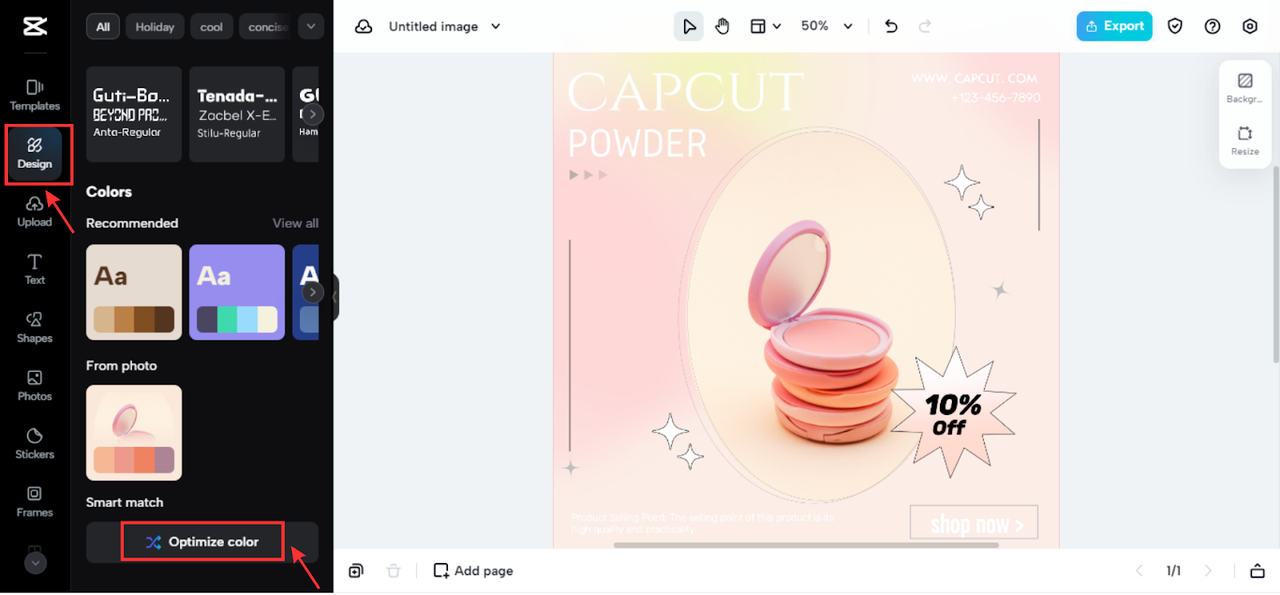
Task: Select the 10% Off starburst badge
Action: pyautogui.click(x=952, y=412)
